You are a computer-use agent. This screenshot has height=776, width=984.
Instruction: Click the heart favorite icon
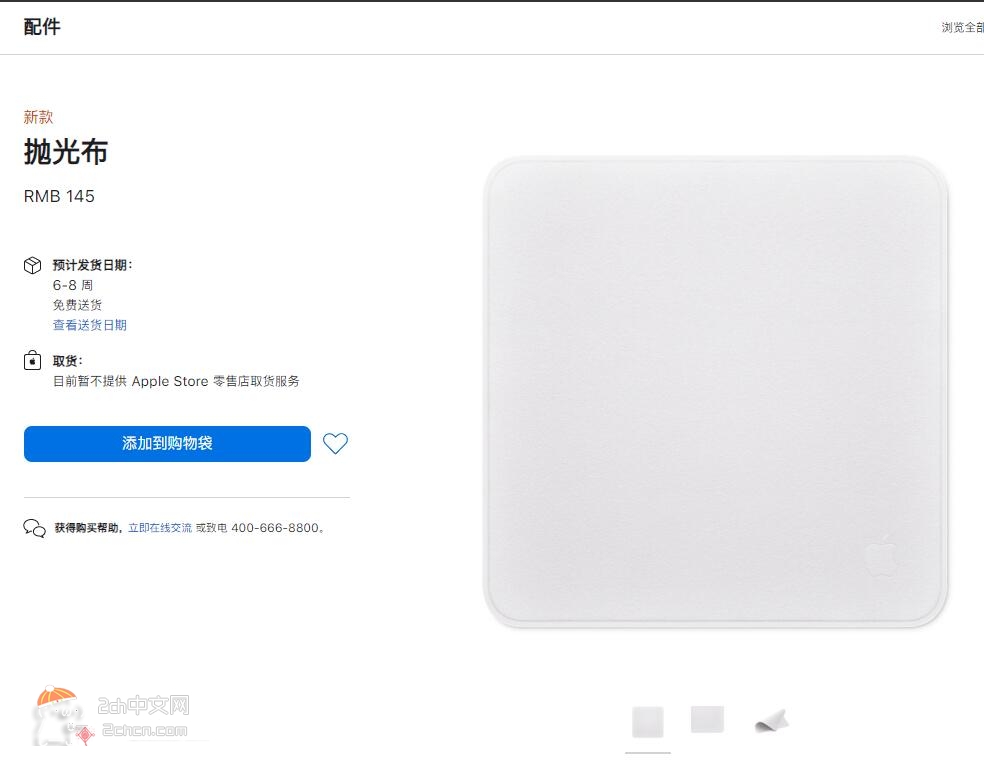[x=335, y=444]
